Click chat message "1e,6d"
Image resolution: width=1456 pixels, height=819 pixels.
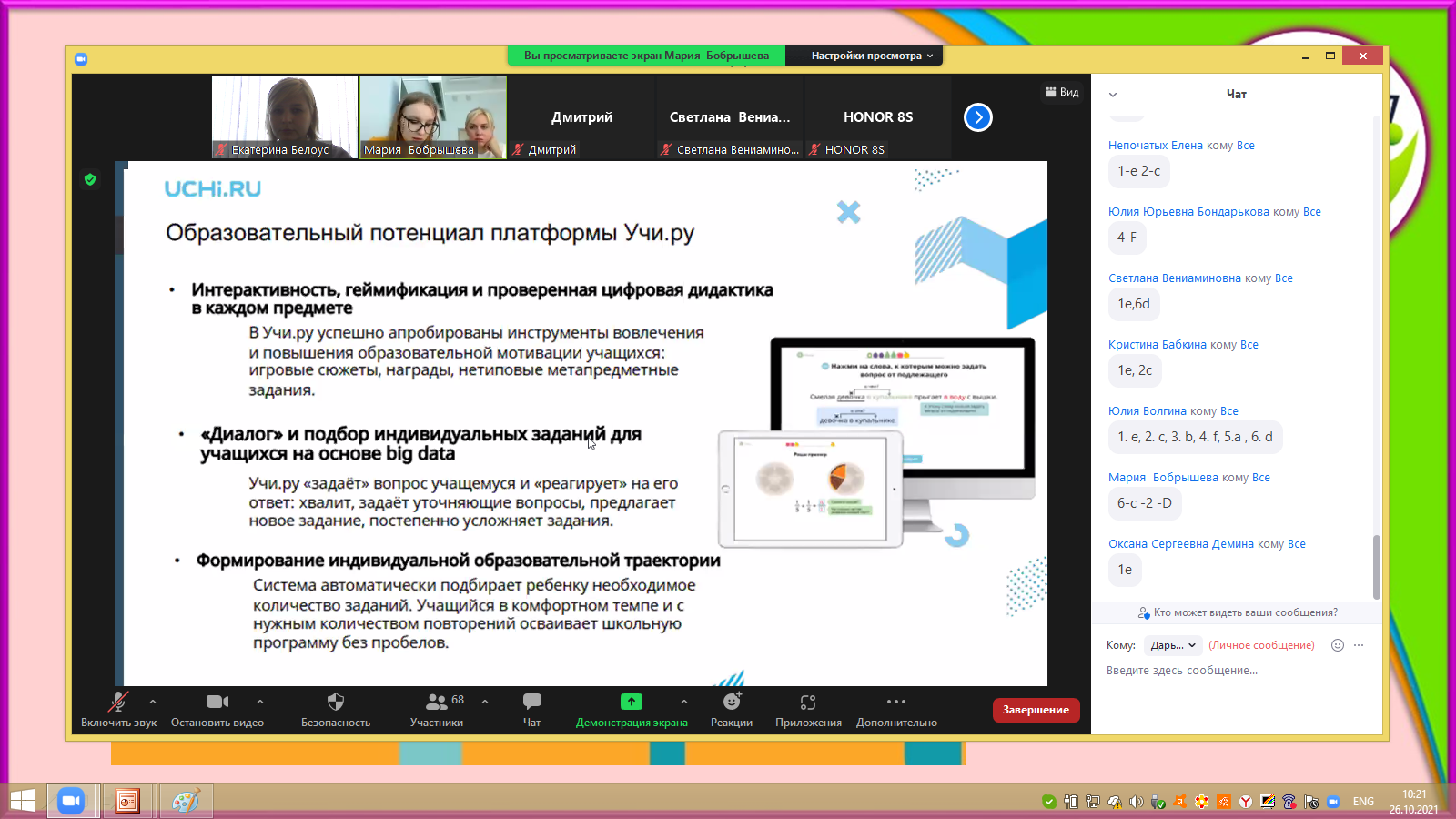point(1134,304)
